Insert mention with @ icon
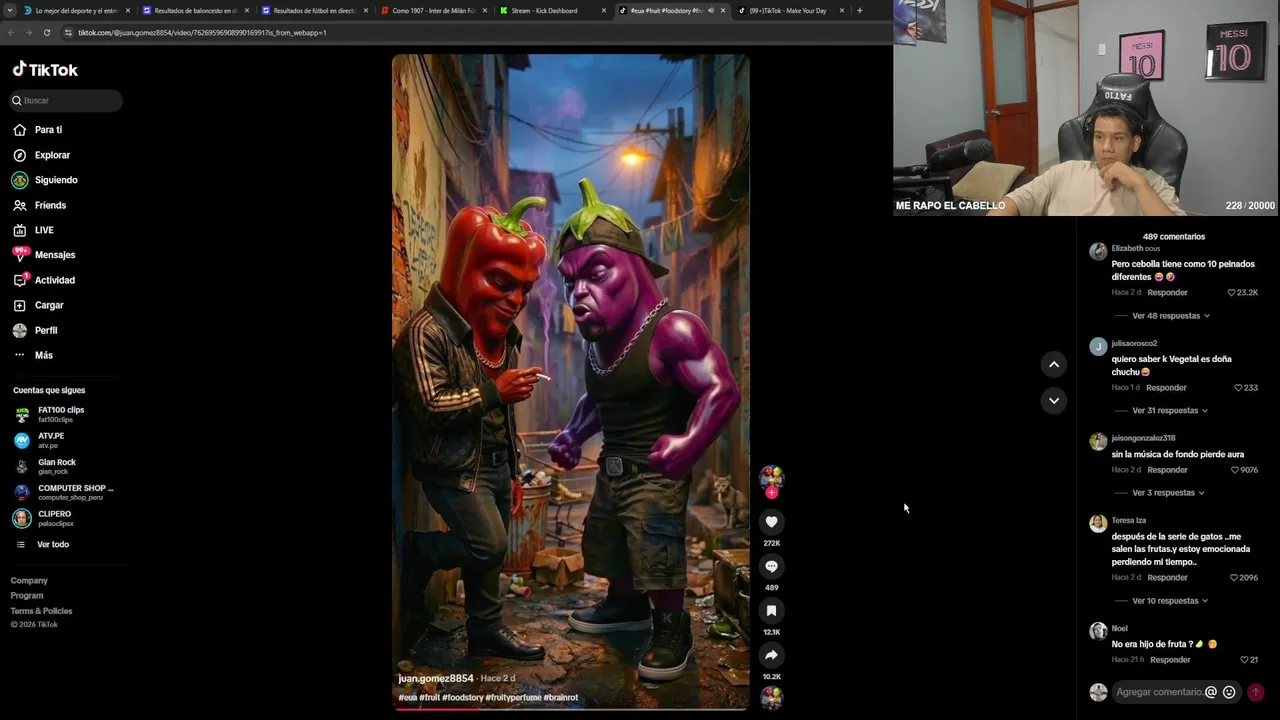Image resolution: width=1280 pixels, height=720 pixels. (x=1211, y=692)
